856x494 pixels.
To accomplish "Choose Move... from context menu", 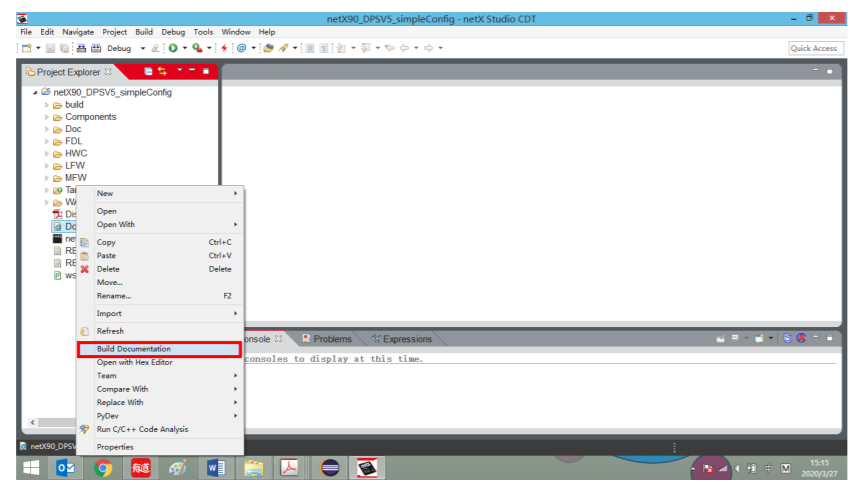I will coord(160,283).
